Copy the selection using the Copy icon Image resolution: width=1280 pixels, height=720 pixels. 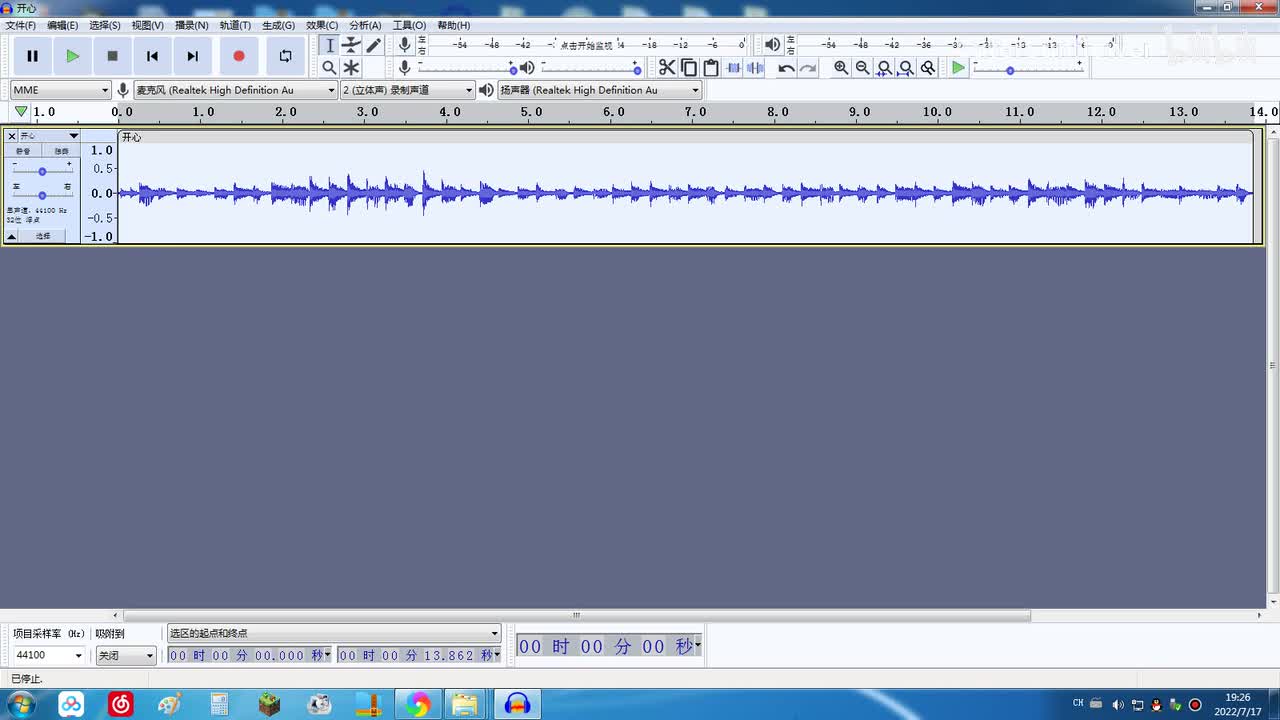point(689,67)
